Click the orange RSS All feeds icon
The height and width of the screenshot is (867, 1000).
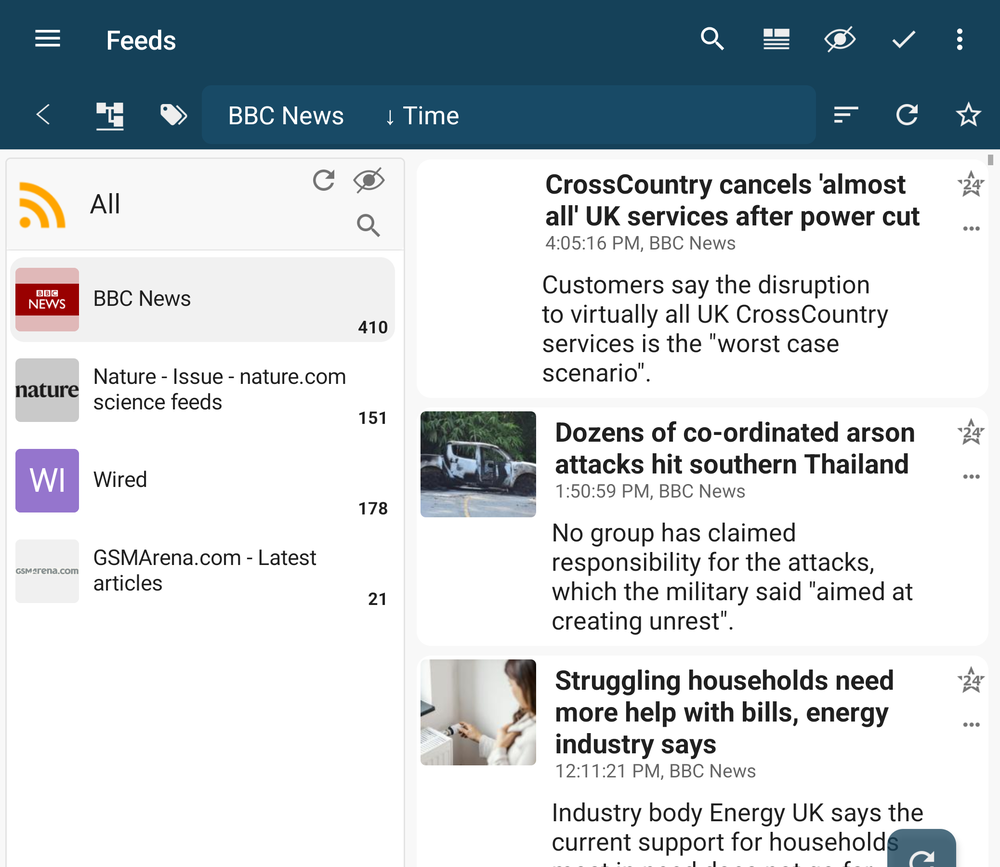[x=42, y=205]
